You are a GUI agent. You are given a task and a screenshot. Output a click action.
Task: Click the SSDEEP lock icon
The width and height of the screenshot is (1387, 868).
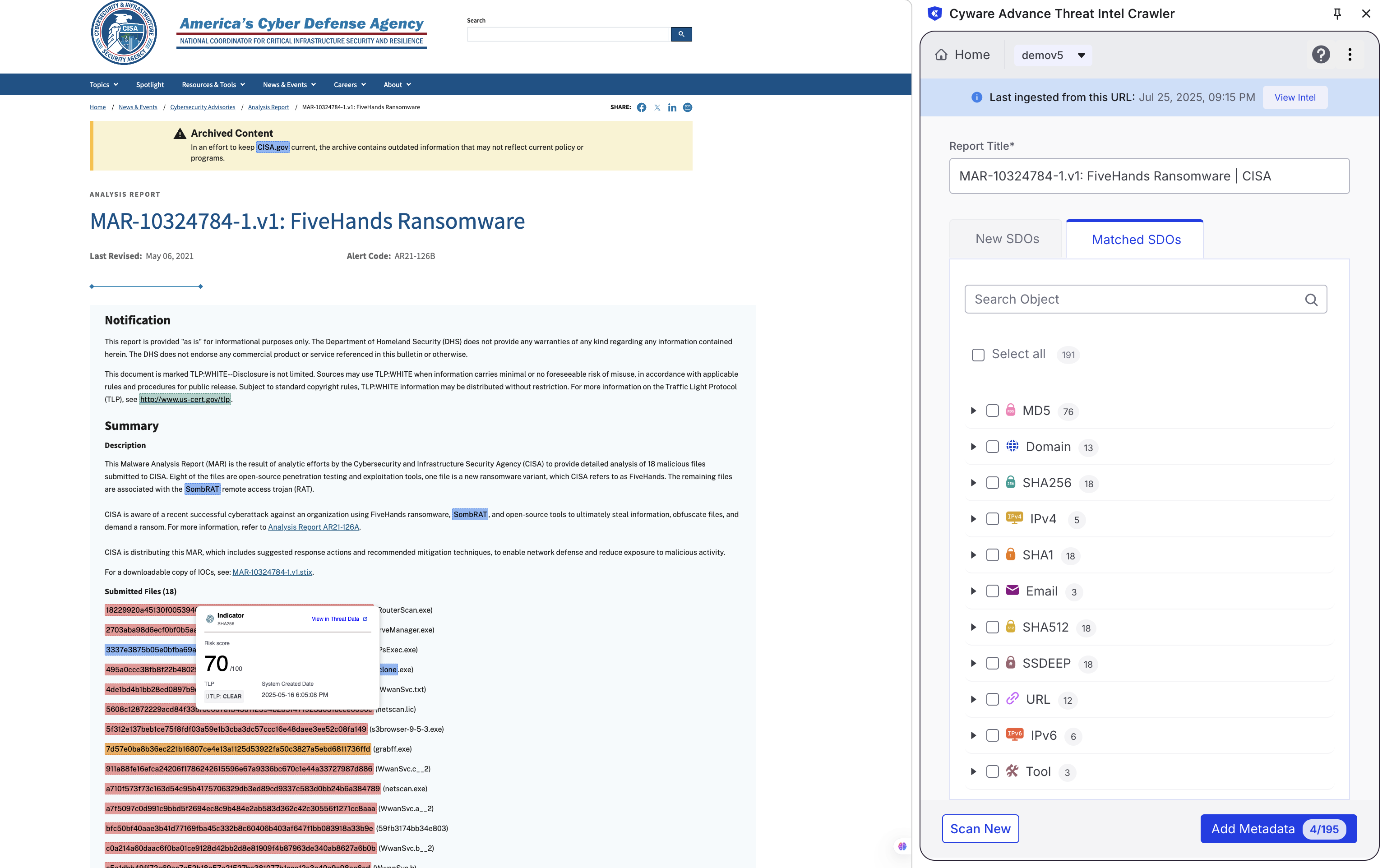point(1010,662)
